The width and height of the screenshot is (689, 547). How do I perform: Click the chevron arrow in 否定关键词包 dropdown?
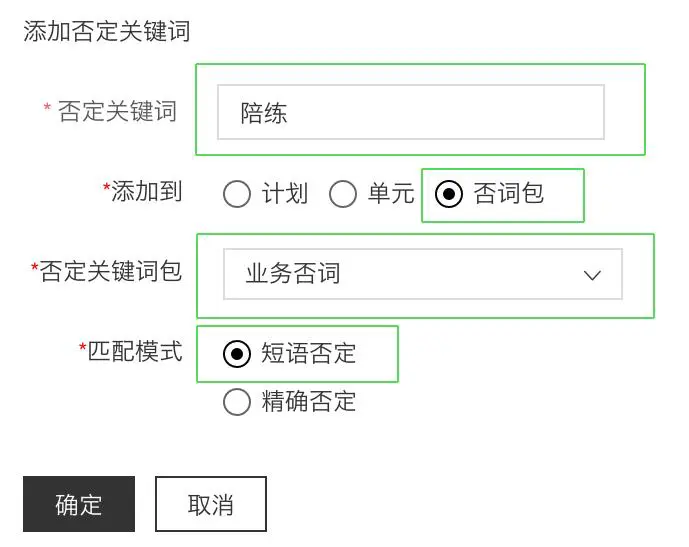click(592, 275)
